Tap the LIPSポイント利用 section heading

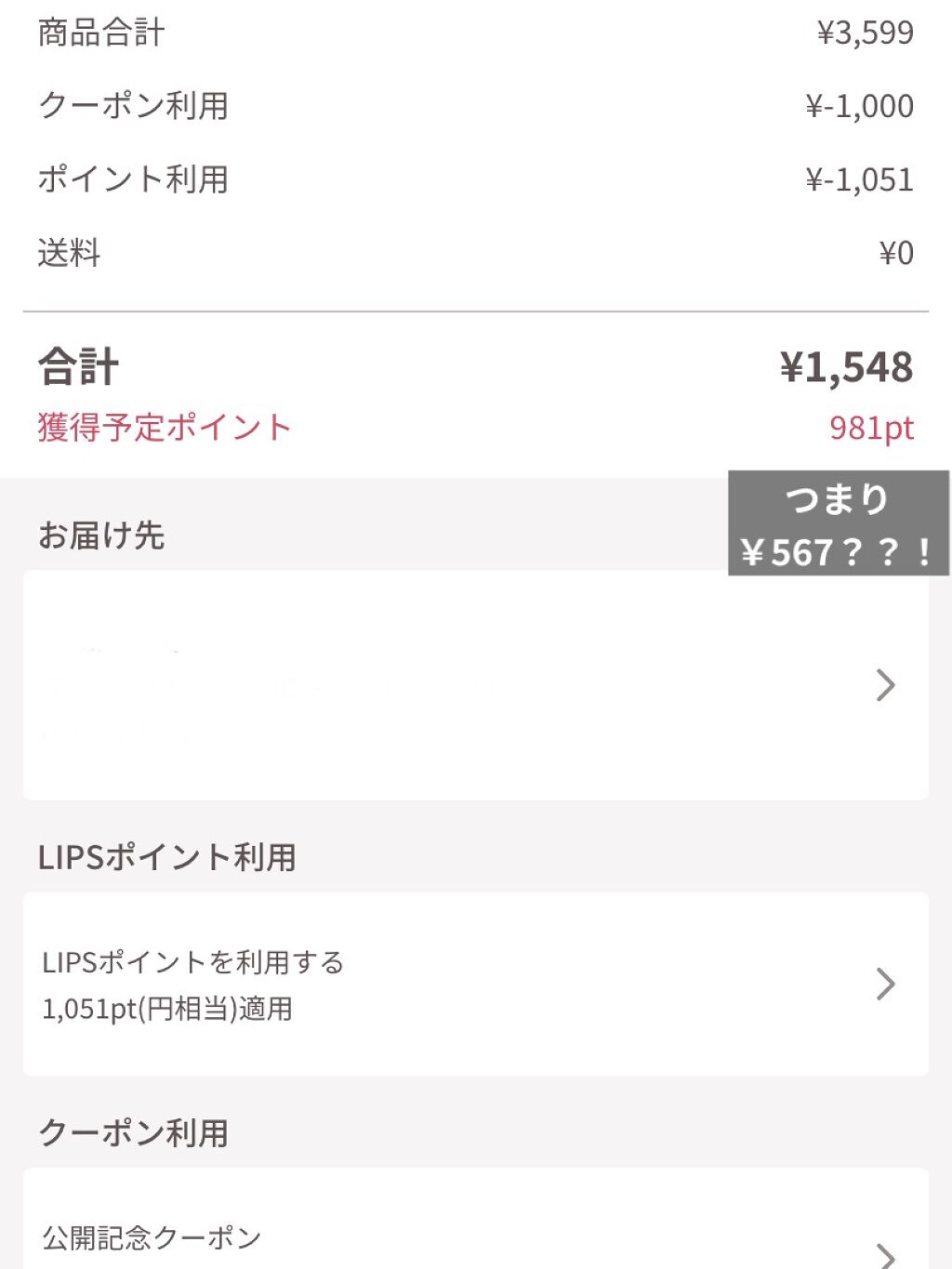pyautogui.click(x=167, y=857)
